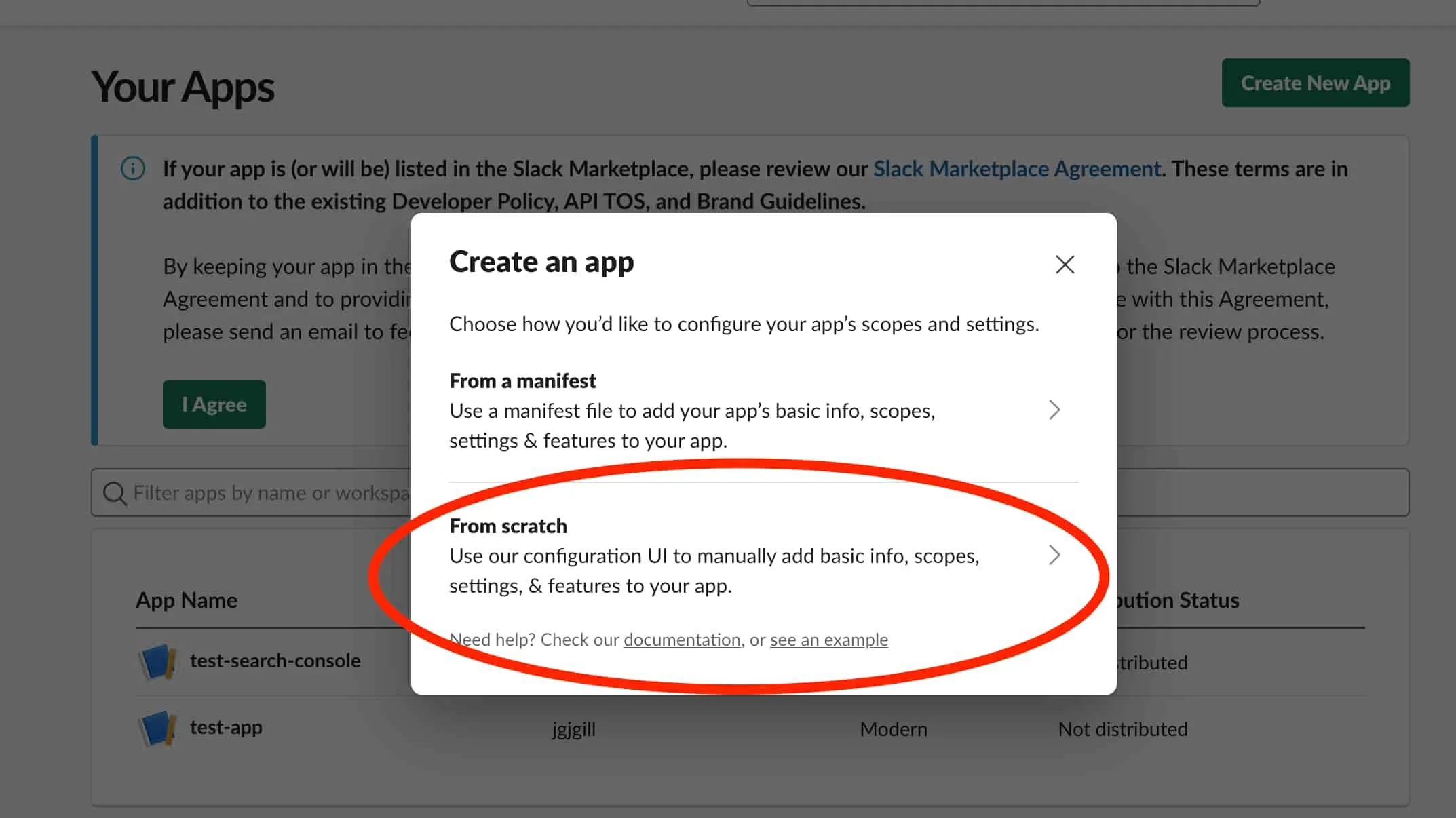1456x818 pixels.
Task: Click the magnifier icon in filter box
Action: click(114, 493)
